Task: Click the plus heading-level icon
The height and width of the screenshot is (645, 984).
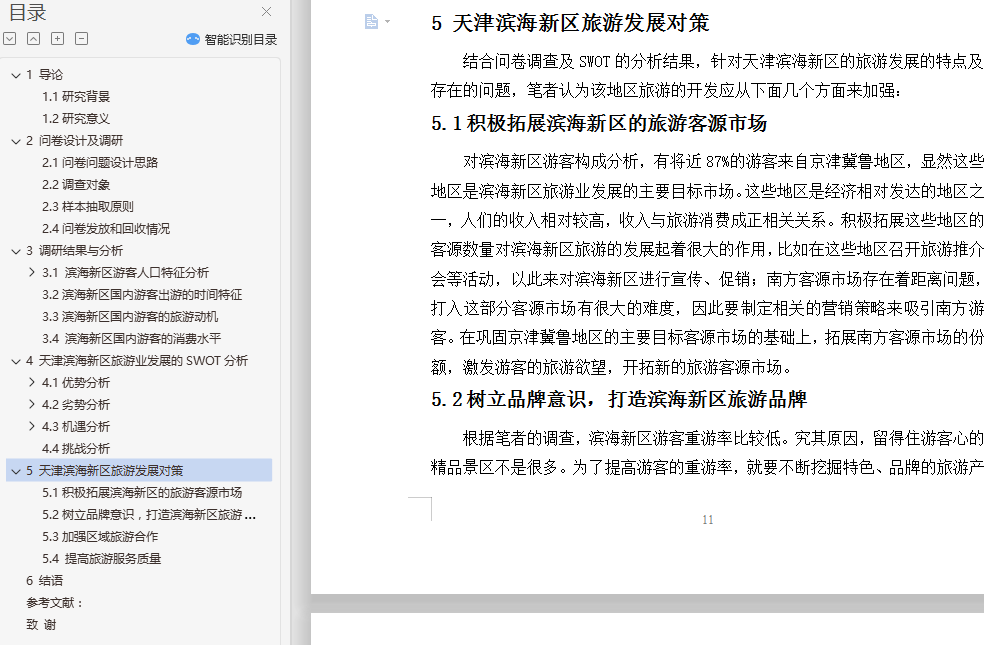Action: point(57,39)
